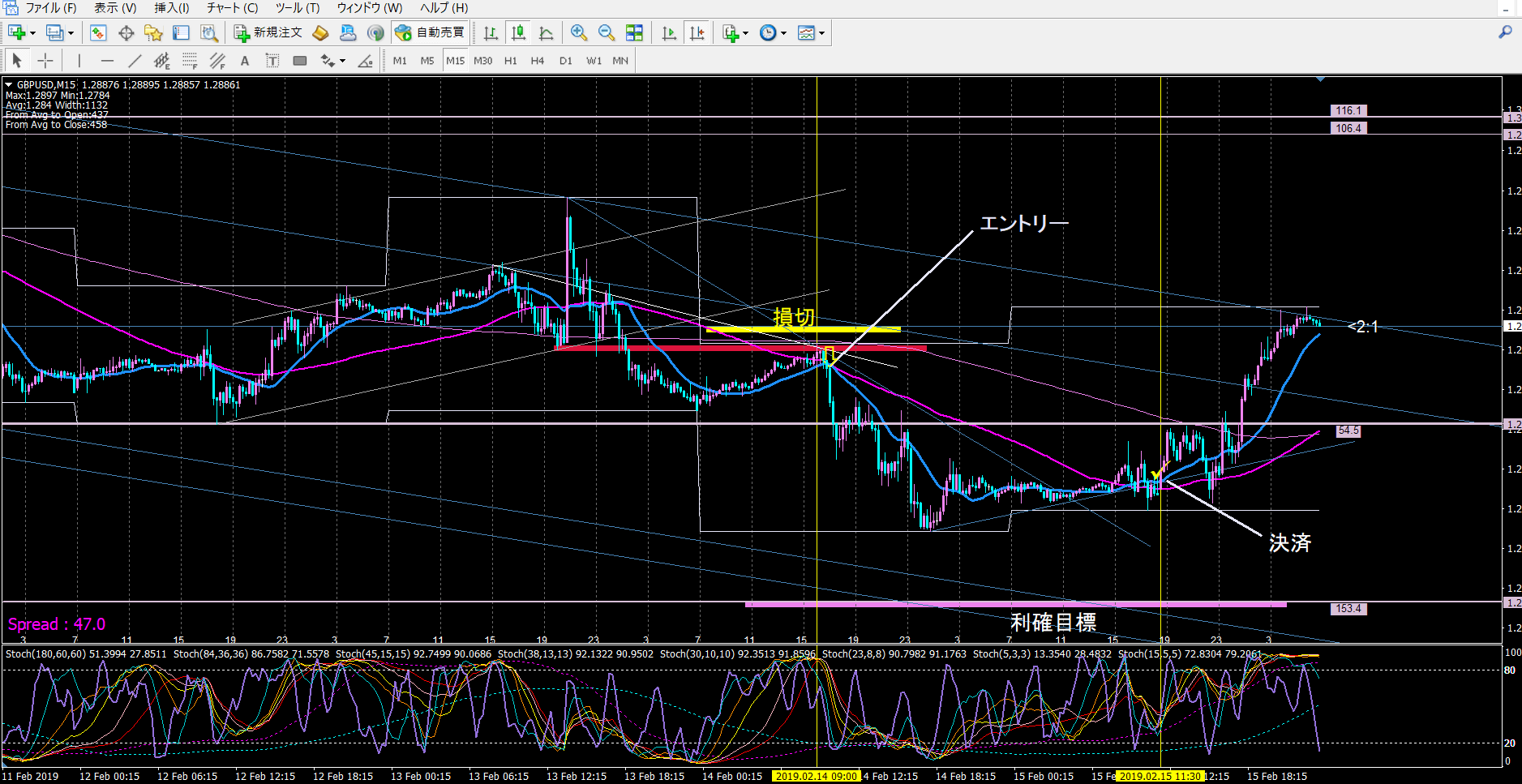Select the arrows symbol tool
The height and width of the screenshot is (784, 1522).
click(328, 61)
